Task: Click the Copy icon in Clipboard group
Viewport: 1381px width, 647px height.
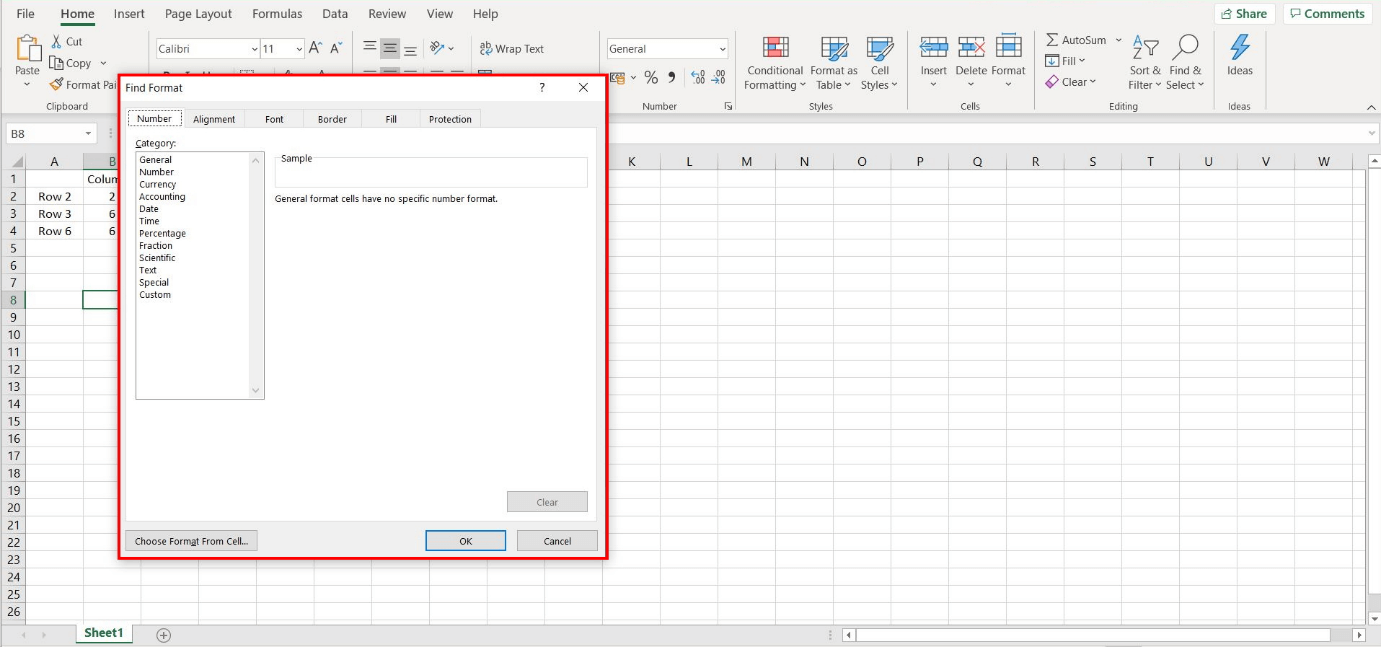Action: click(x=57, y=63)
